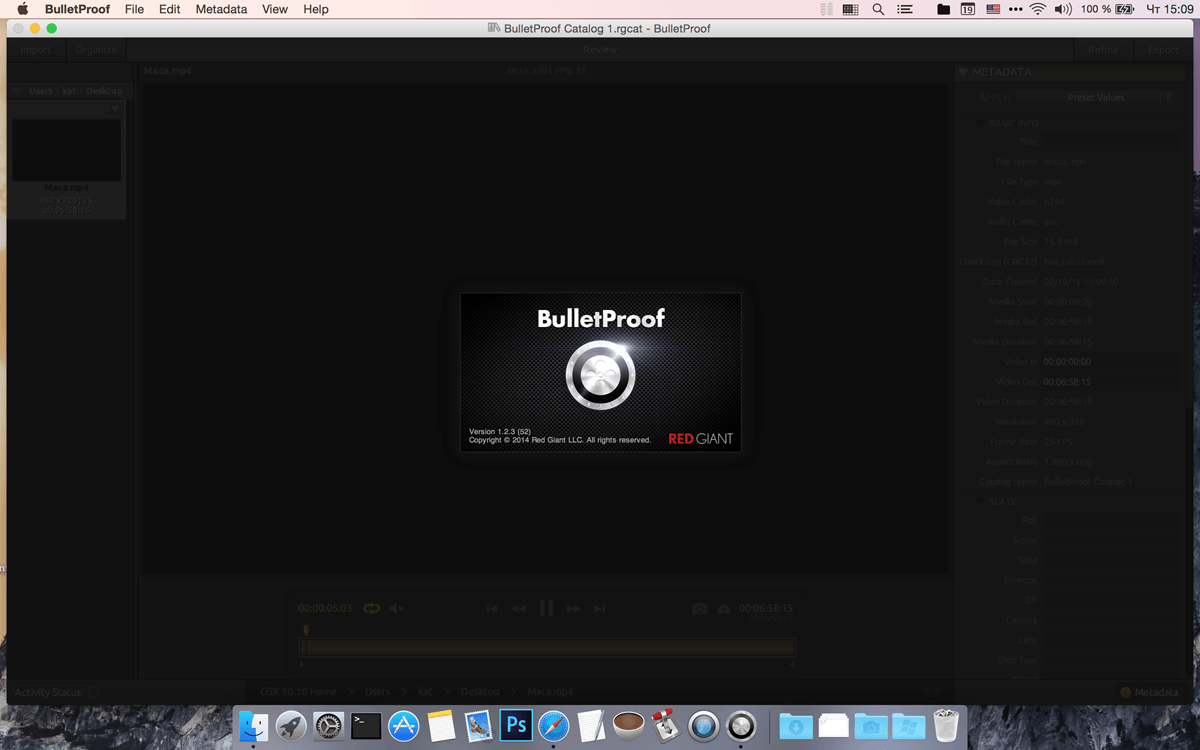This screenshot has width=1200, height=750.
Task: Click the battery status icon
Action: (1125, 9)
